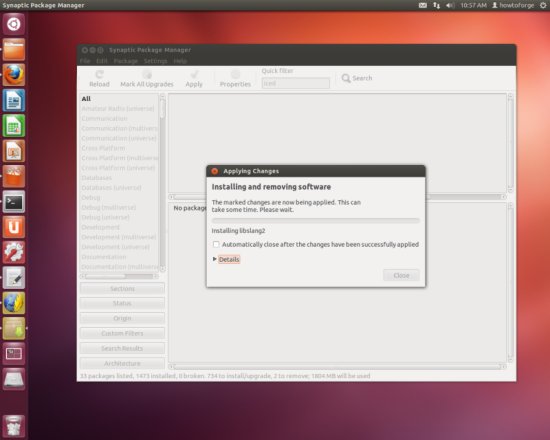Viewport: 550px width, 440px height.
Task: Open Firefox from the launcher
Action: click(14, 75)
